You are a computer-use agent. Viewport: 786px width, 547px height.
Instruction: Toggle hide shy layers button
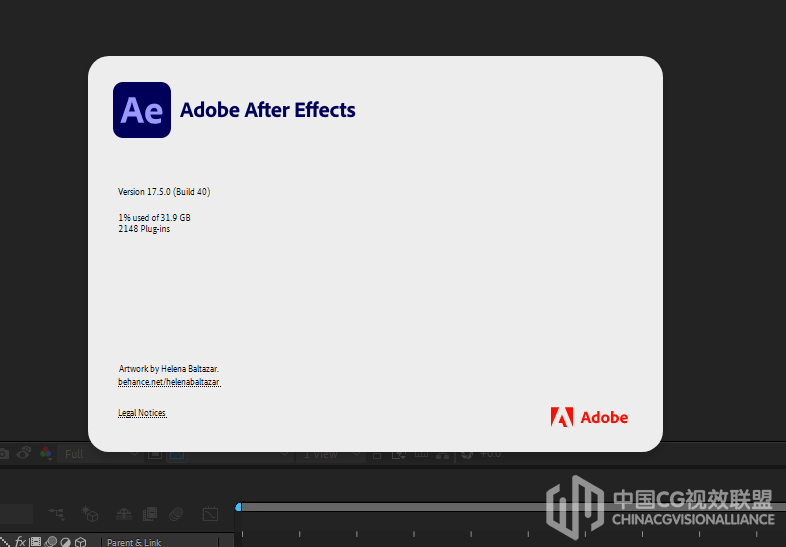click(124, 514)
